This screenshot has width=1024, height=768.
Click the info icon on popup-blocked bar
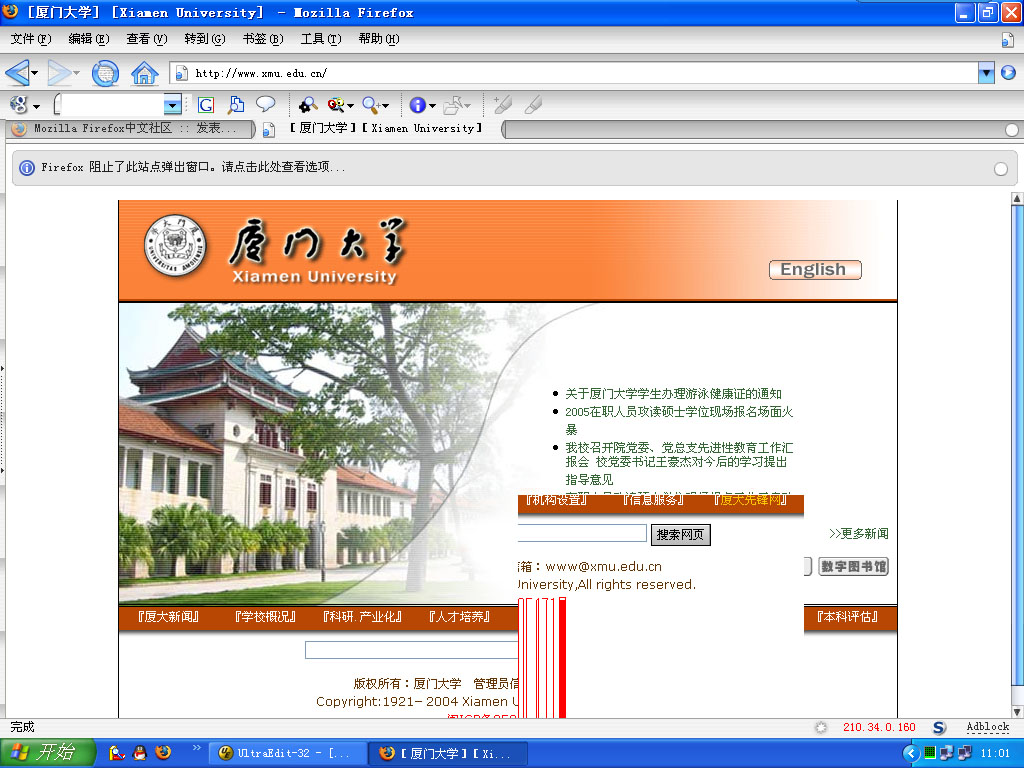click(x=27, y=168)
